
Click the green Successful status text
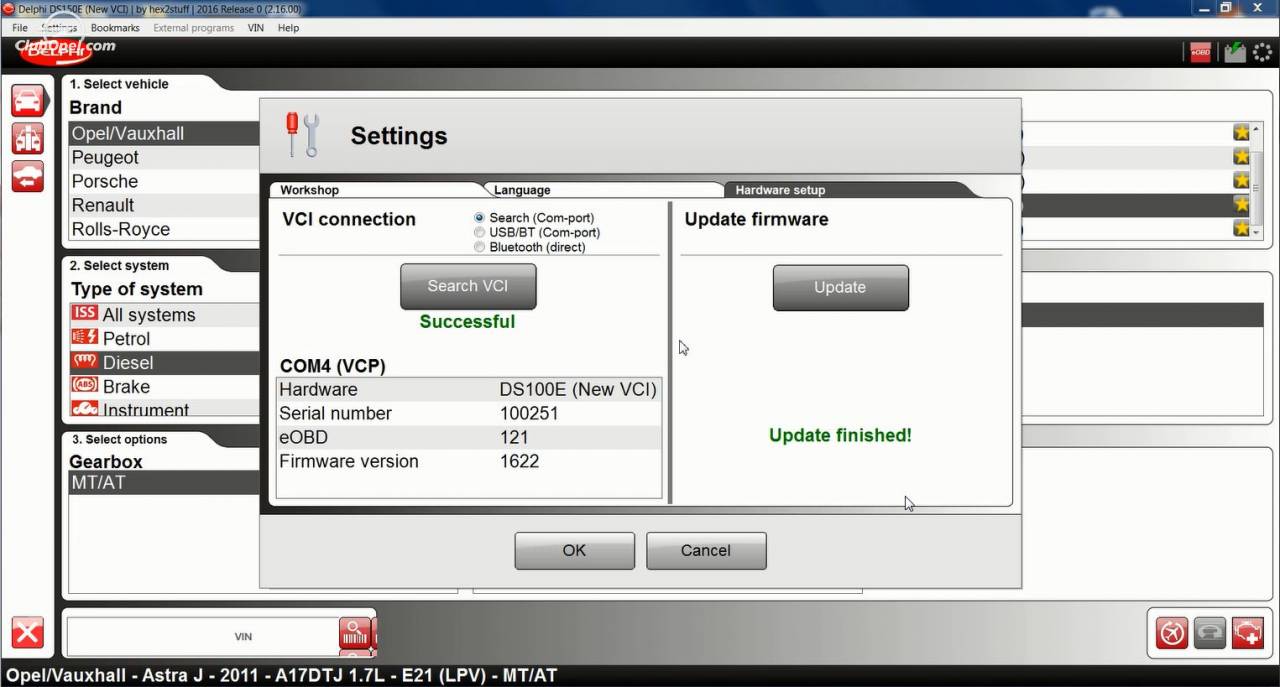pos(467,321)
